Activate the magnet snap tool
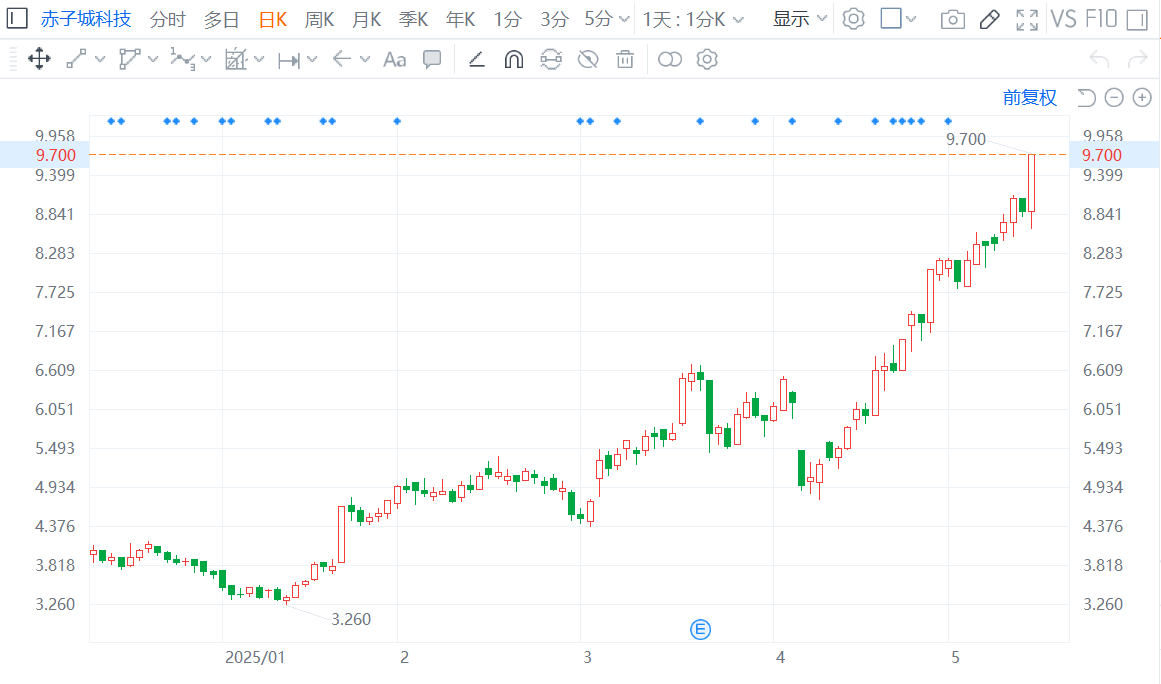 click(514, 59)
